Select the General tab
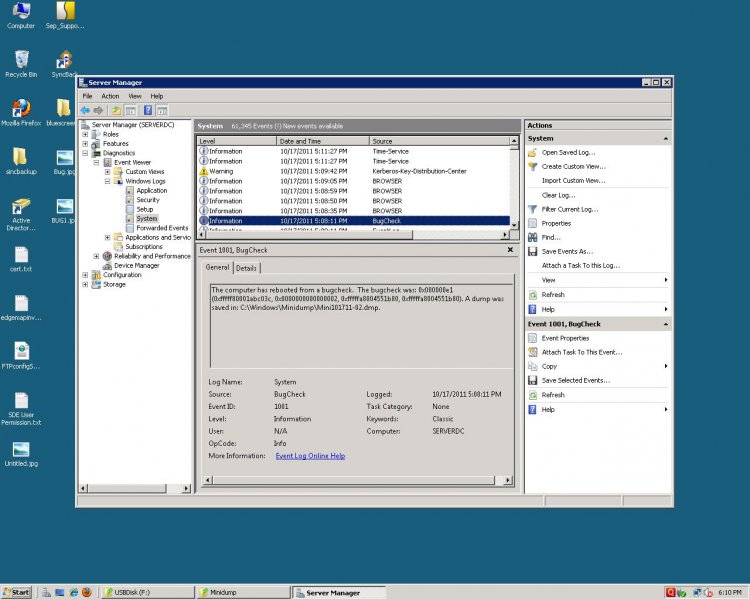The image size is (750, 600). point(218,267)
